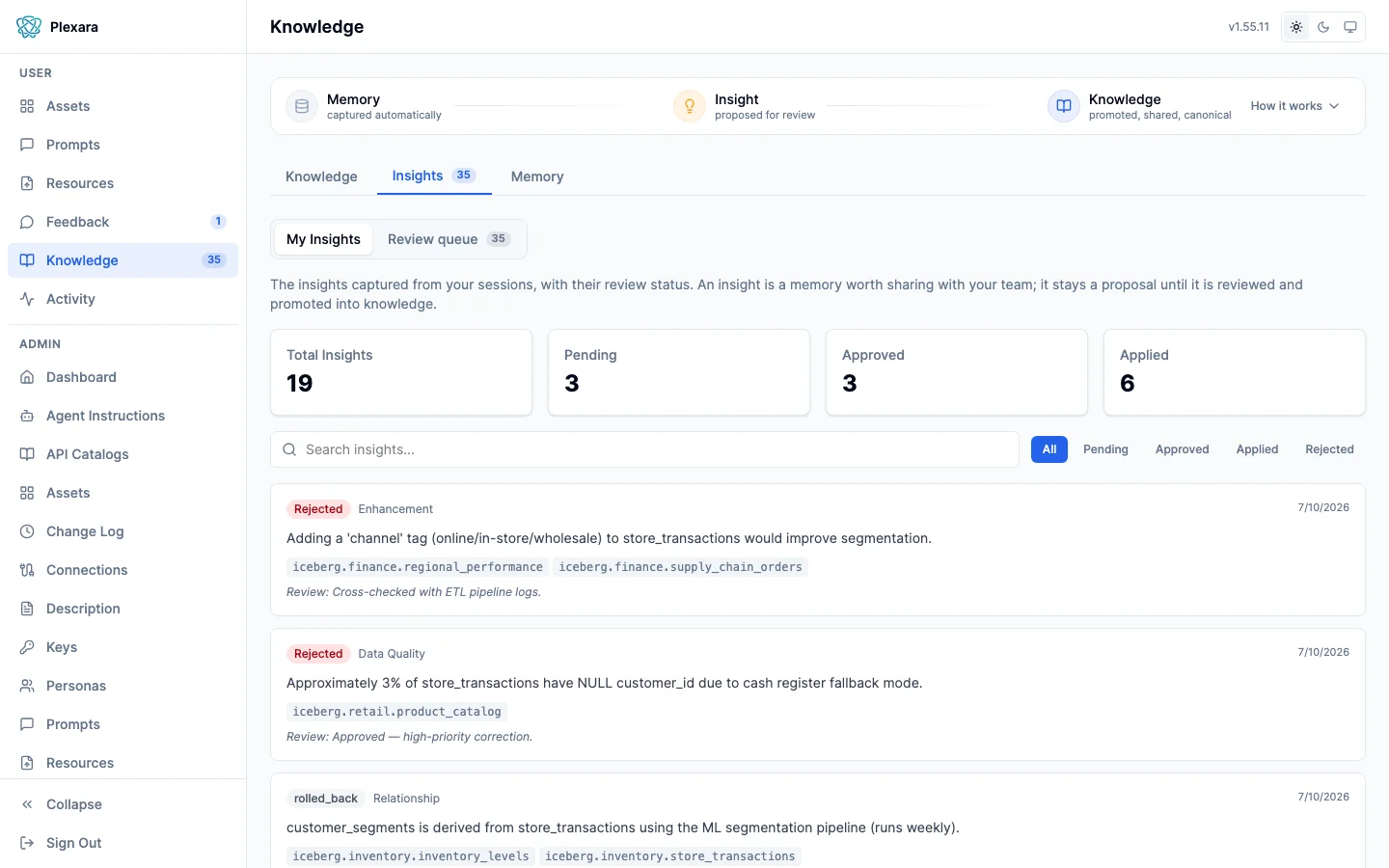1389x868 pixels.
Task: Open the Activity pulse icon
Action: click(27, 299)
